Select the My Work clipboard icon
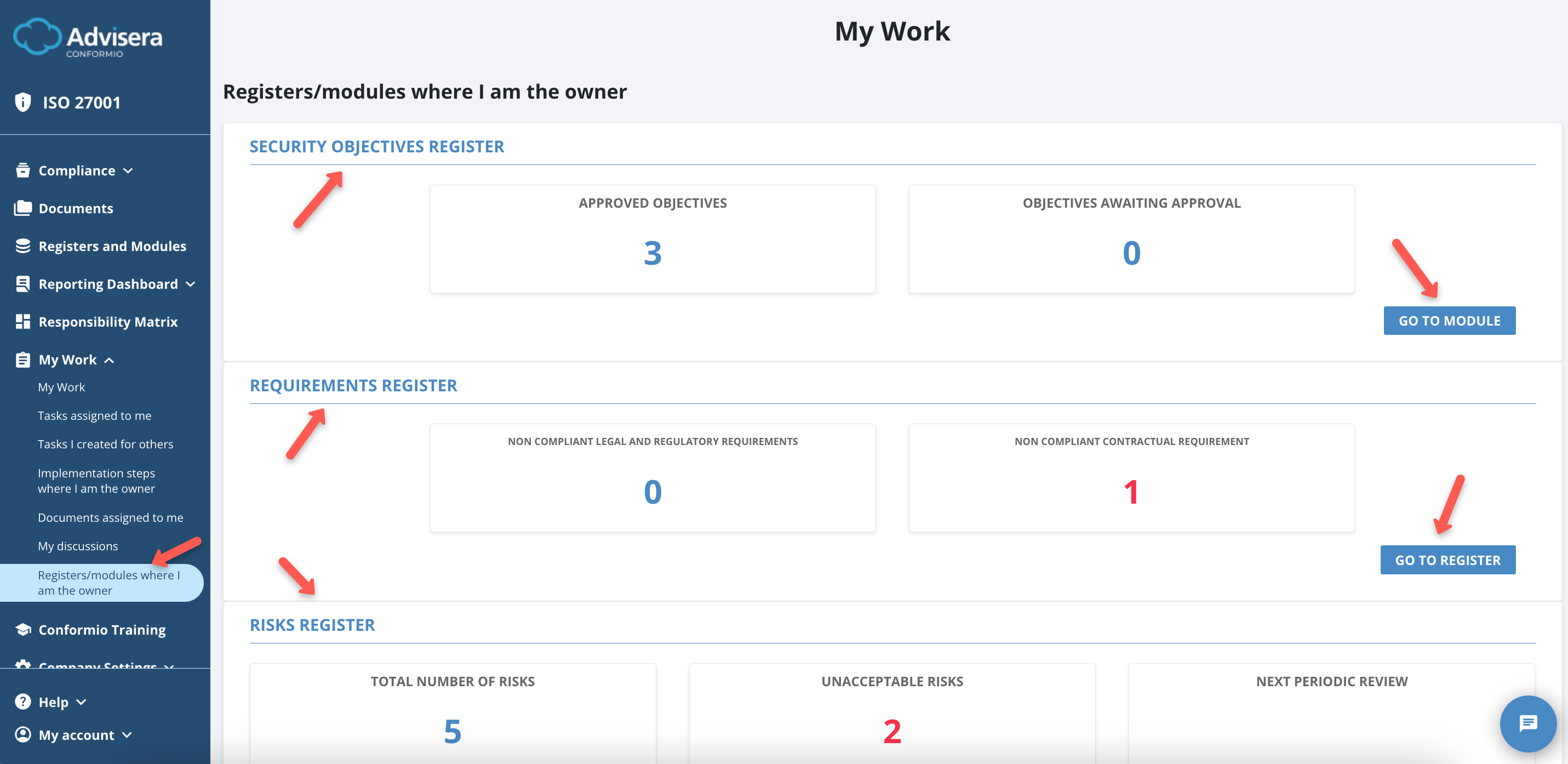Image resolution: width=1568 pixels, height=764 pixels. (22, 359)
